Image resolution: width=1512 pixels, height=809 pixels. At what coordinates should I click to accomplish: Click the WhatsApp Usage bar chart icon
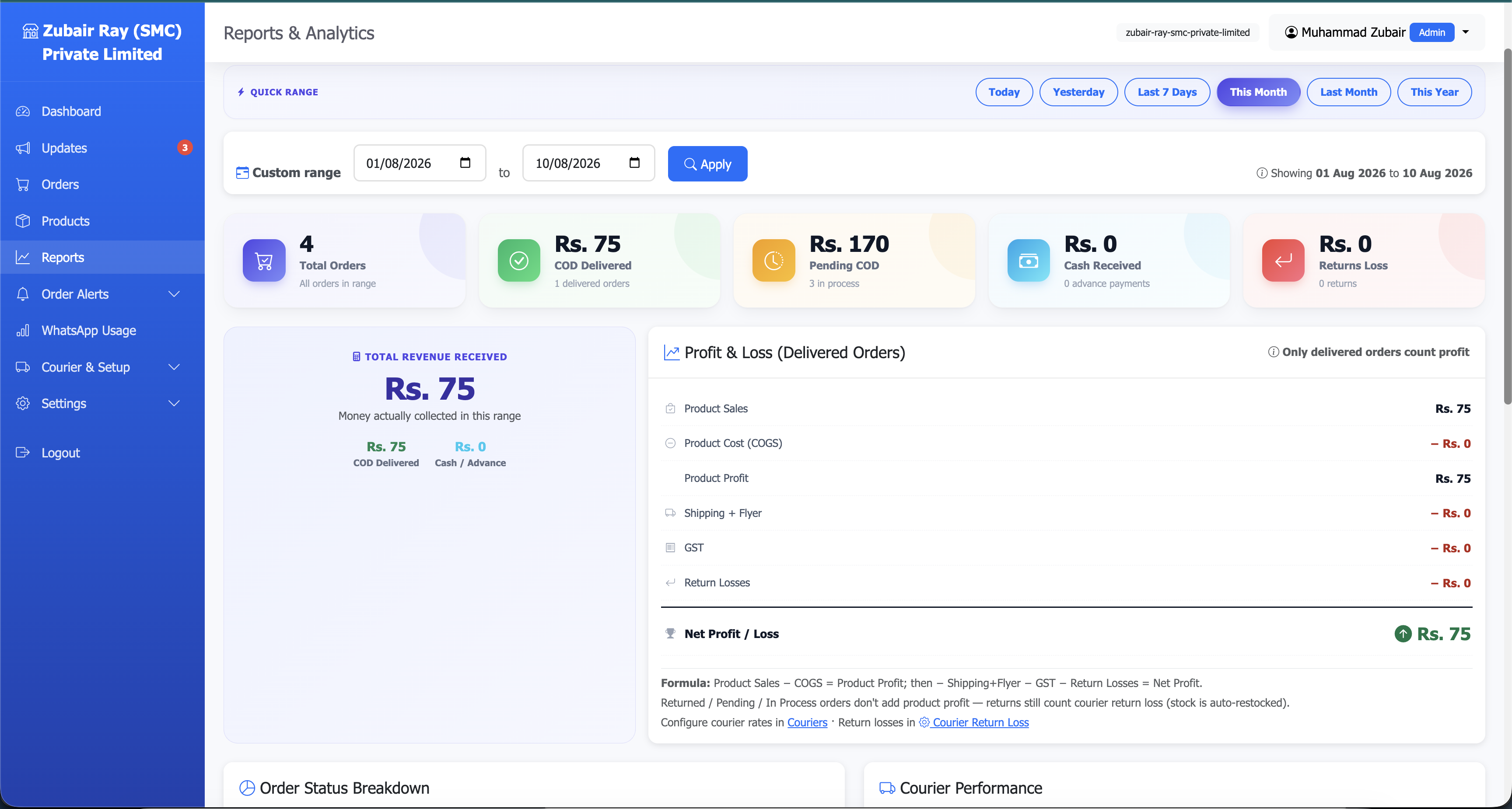(23, 331)
